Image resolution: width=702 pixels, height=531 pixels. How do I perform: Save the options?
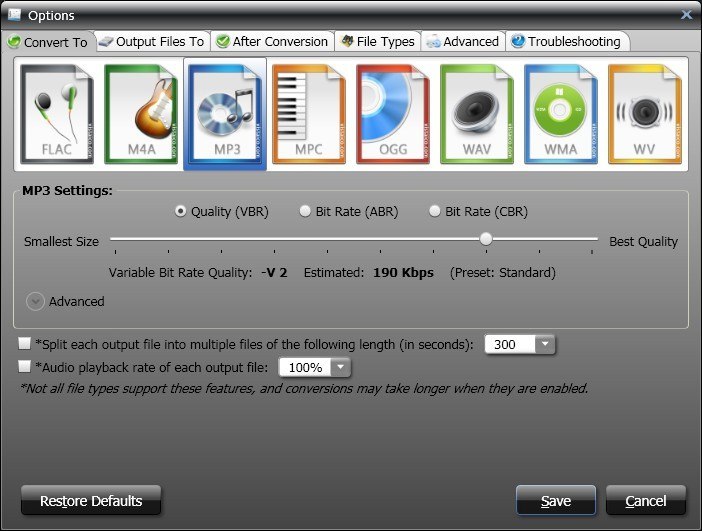coord(556,501)
